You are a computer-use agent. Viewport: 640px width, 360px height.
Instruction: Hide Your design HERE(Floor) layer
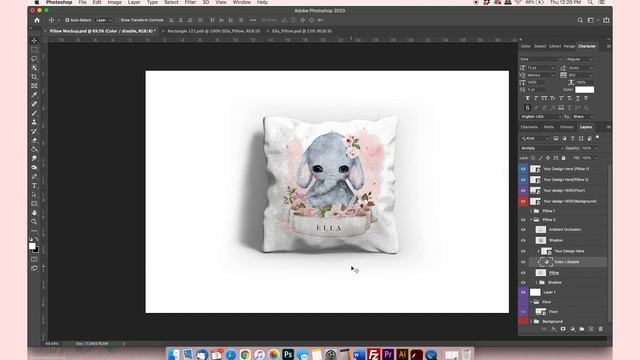click(523, 191)
